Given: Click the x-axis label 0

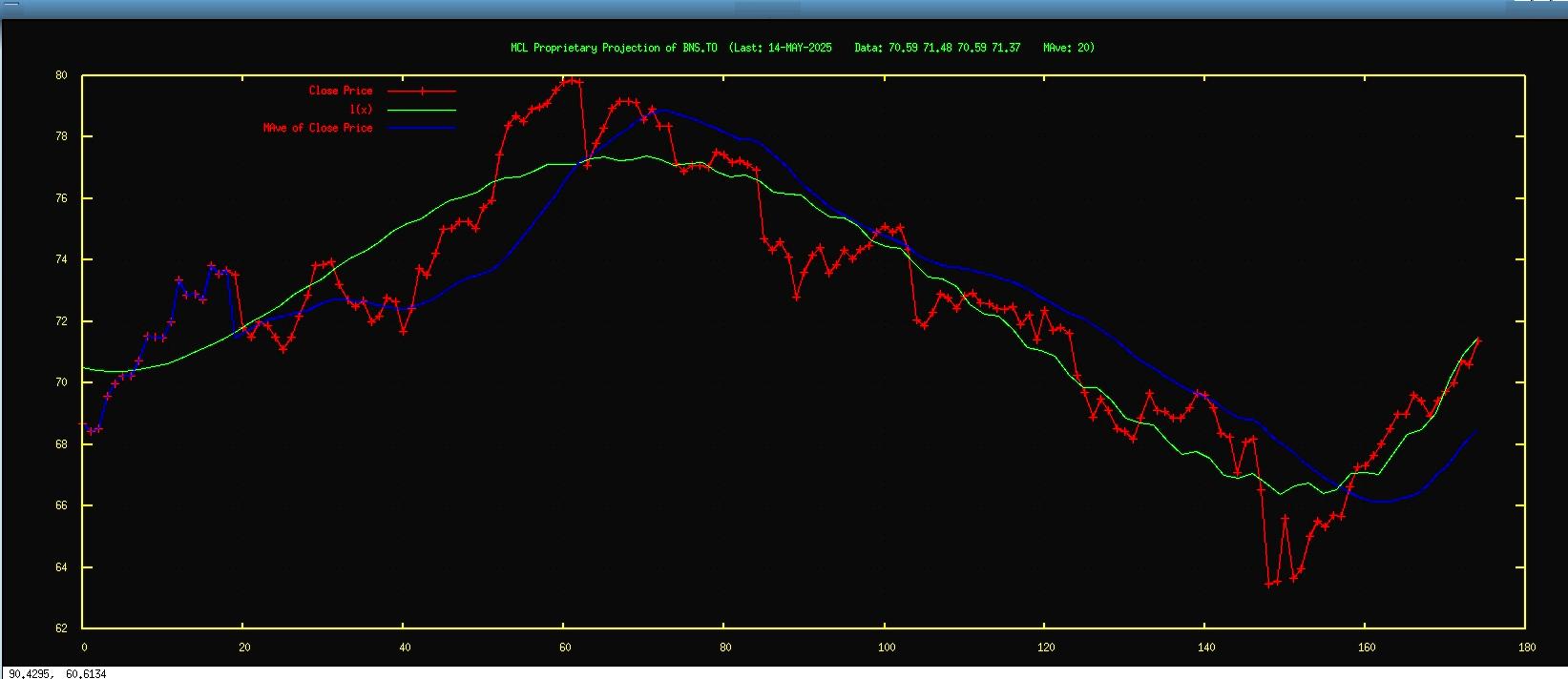Looking at the screenshot, I should (x=84, y=648).
